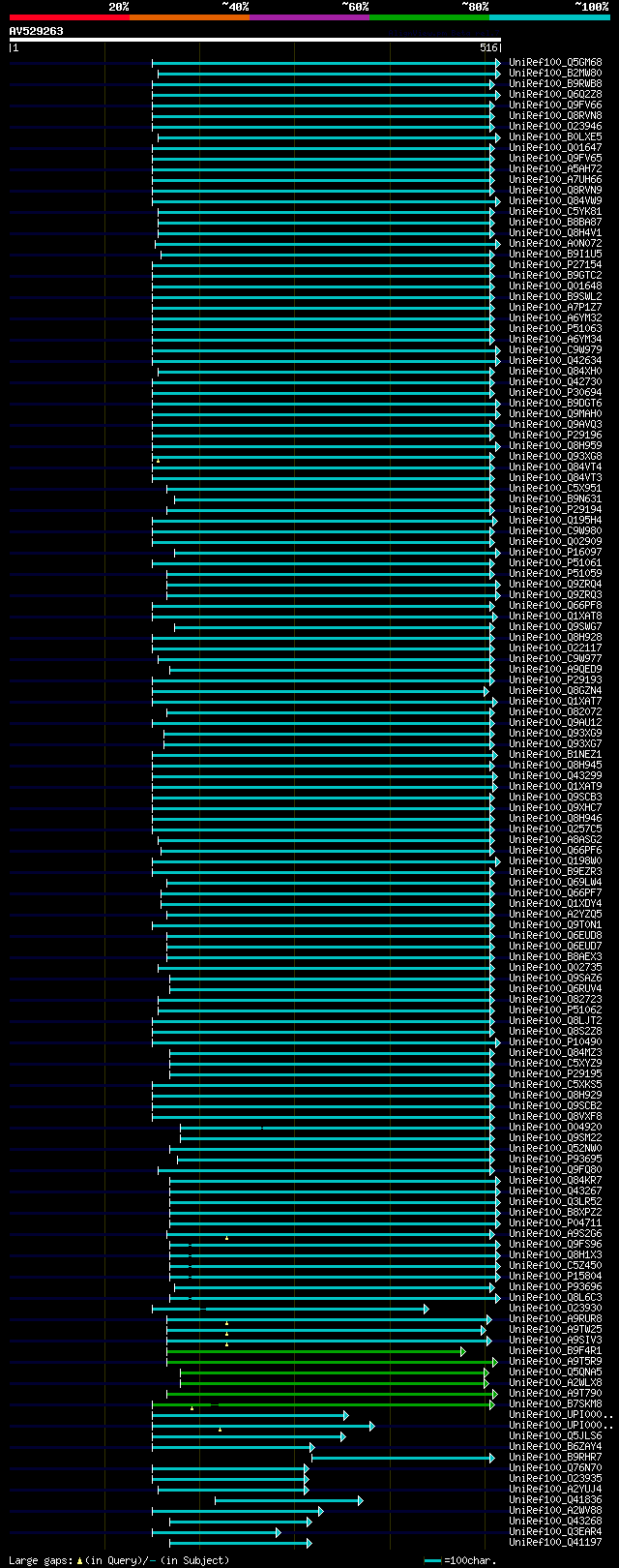Click label UniRef100_P51063

tap(555, 329)
